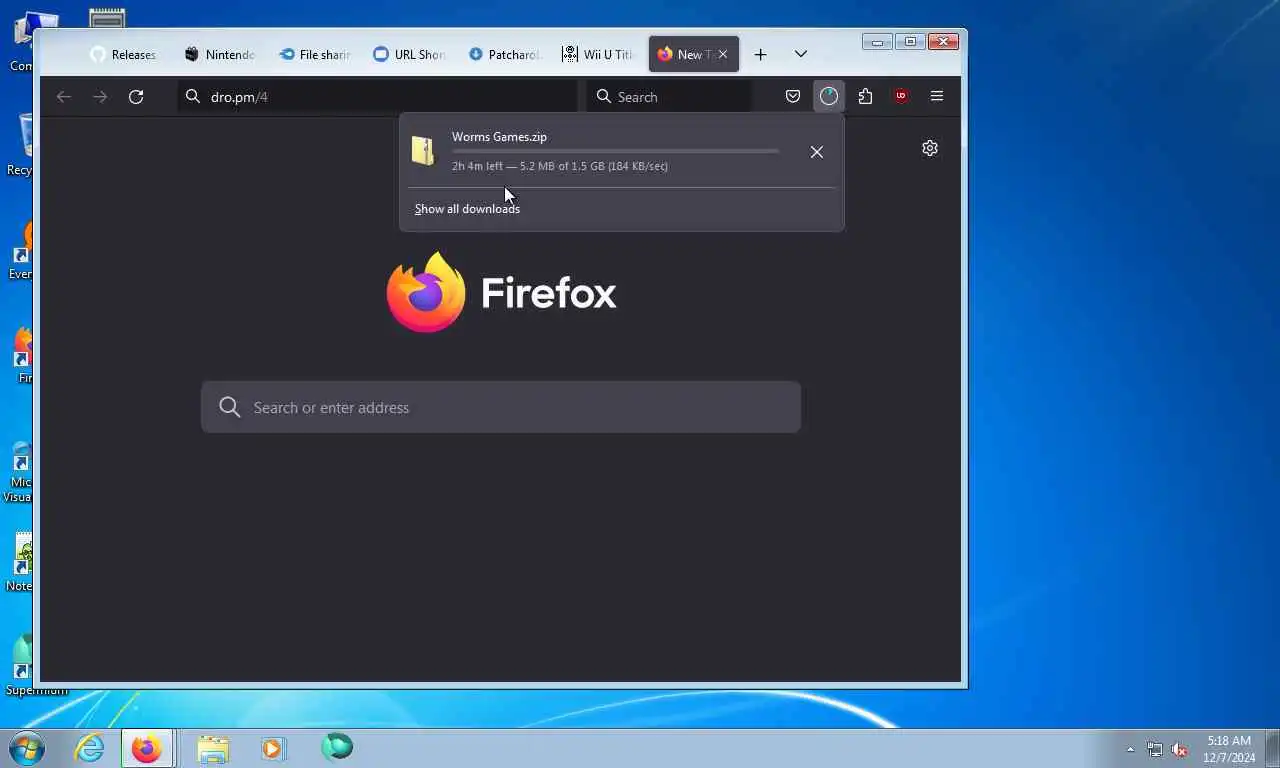Click the download status text '2h 4m left'
The width and height of the screenshot is (1280, 768).
coord(477,166)
